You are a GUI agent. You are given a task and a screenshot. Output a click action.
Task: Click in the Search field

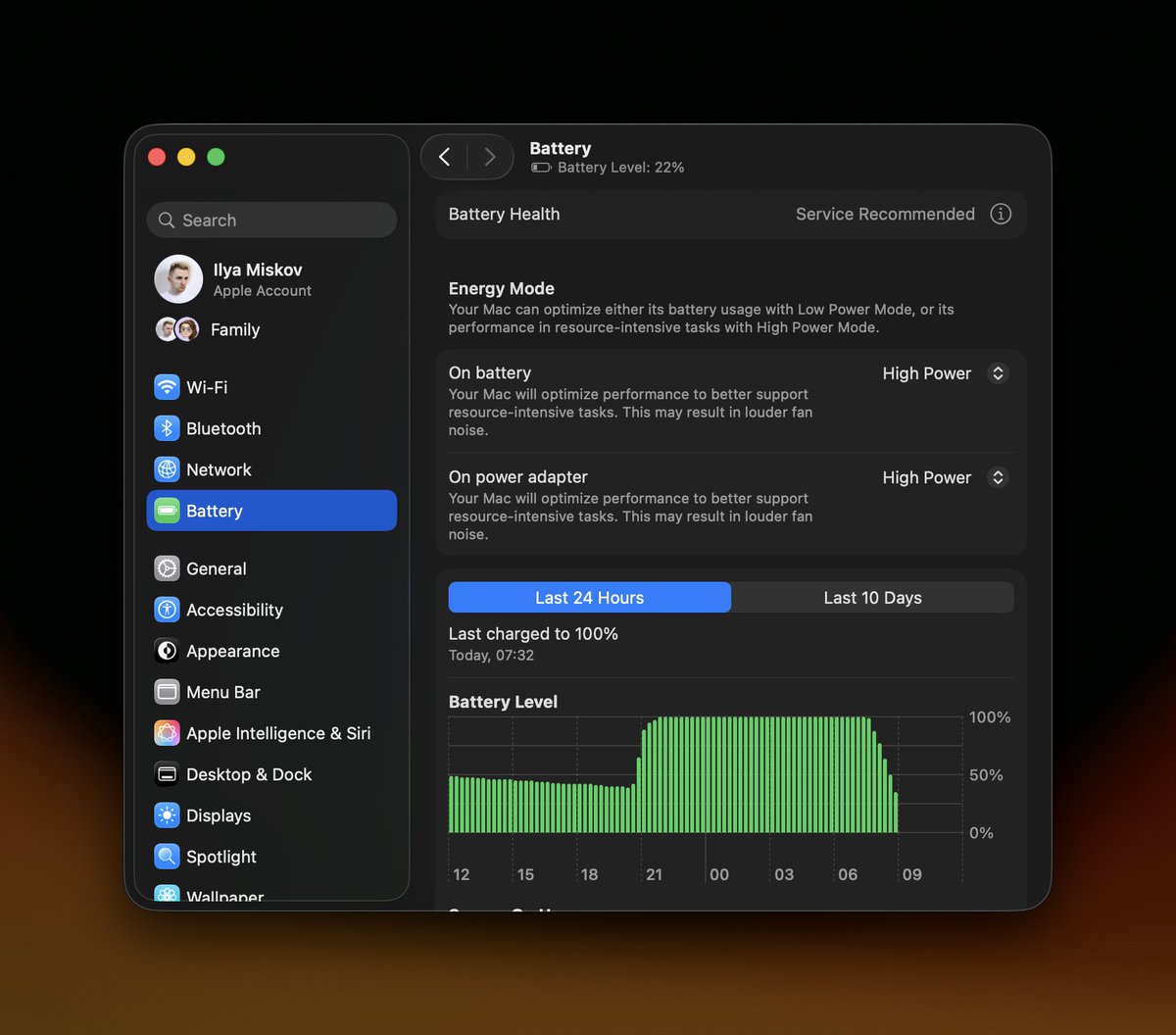(x=271, y=221)
